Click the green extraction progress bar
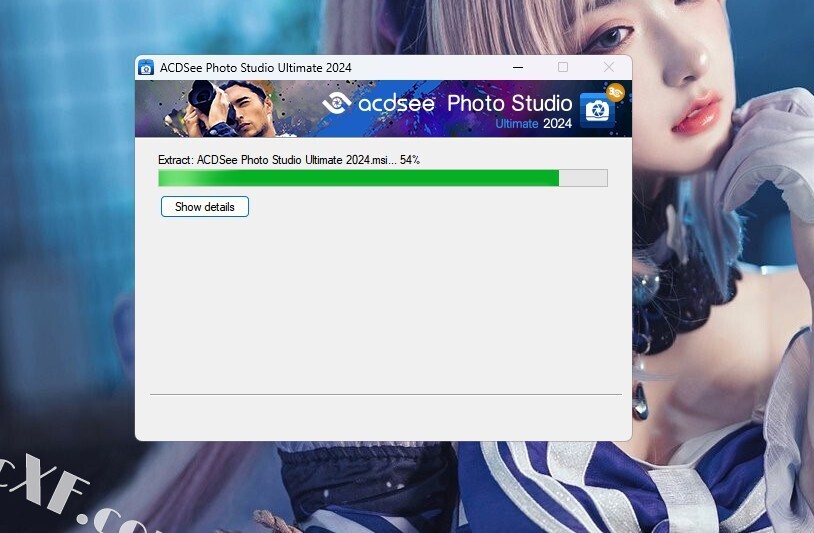The width and height of the screenshot is (814, 533). pos(383,178)
